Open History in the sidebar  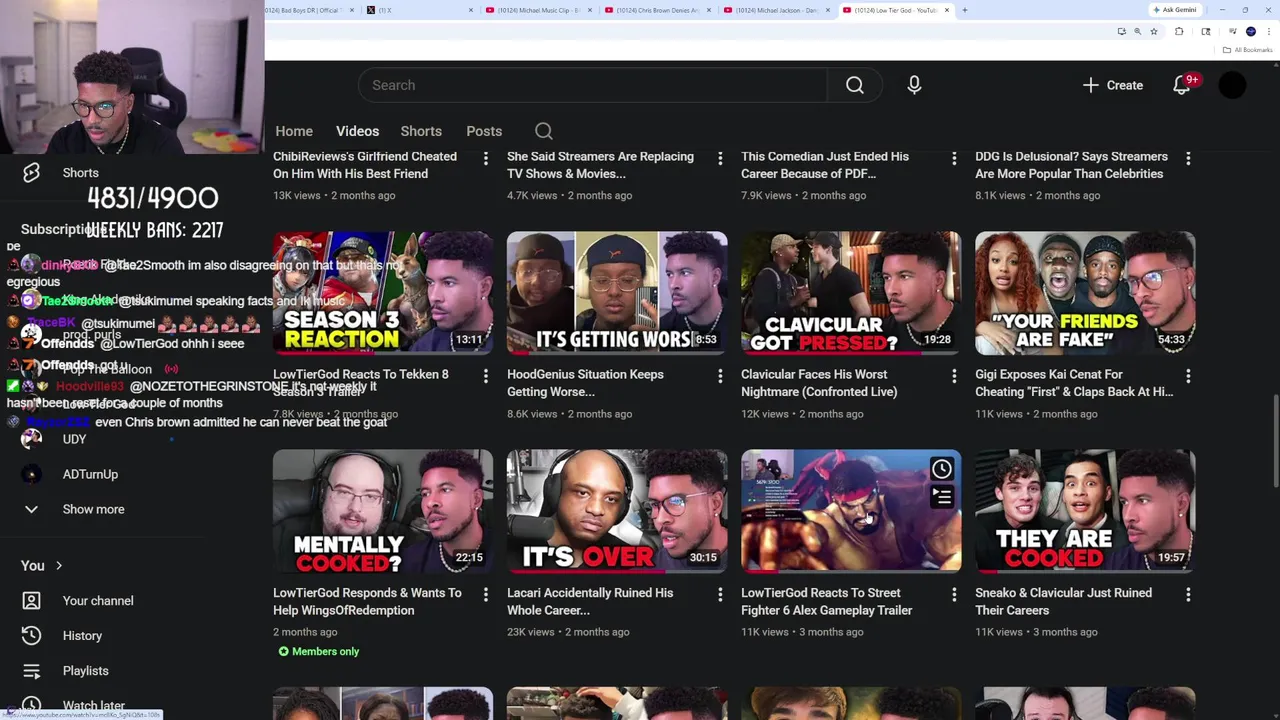[x=82, y=636]
